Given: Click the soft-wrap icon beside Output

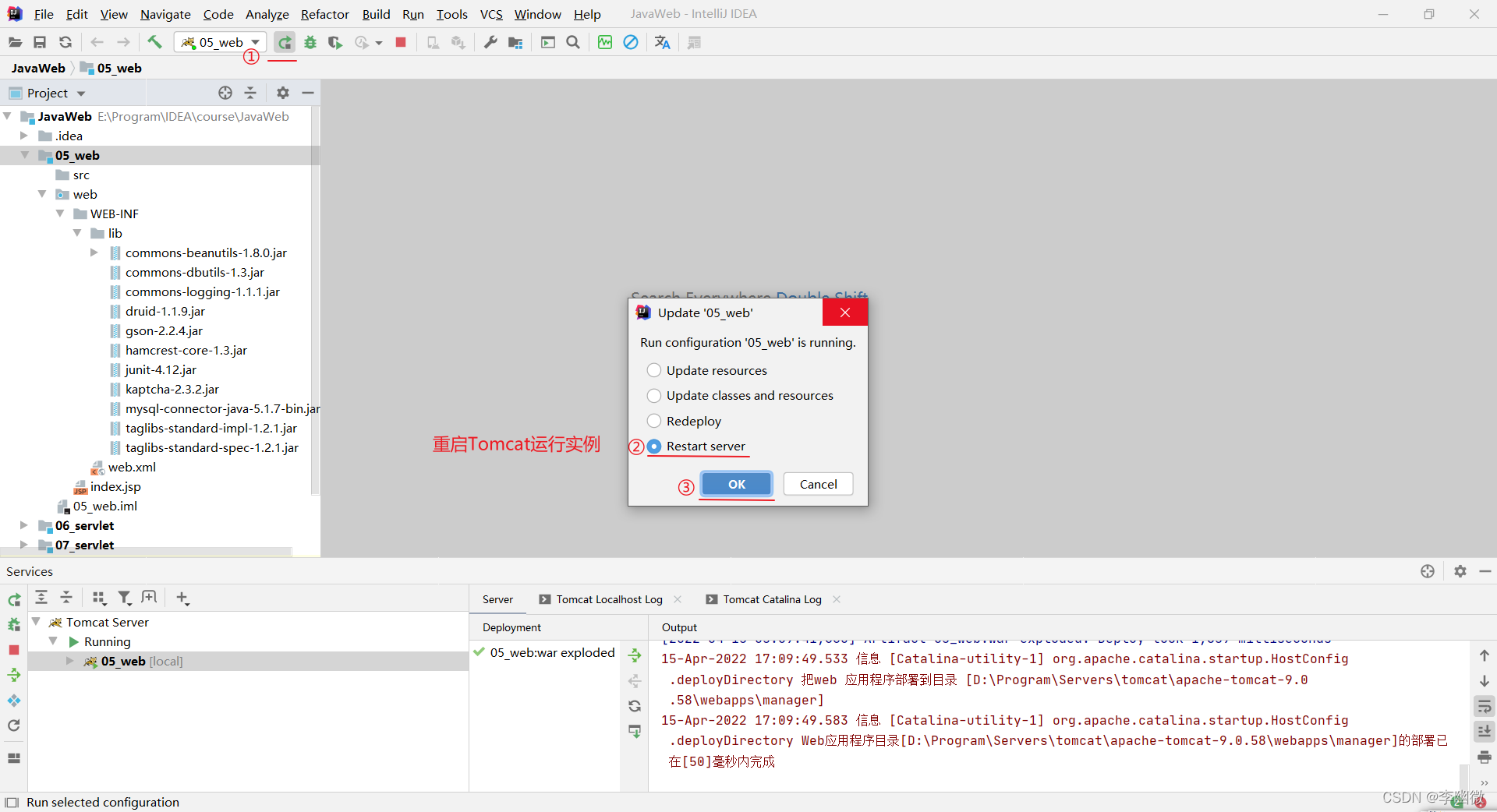Looking at the screenshot, I should (1485, 706).
